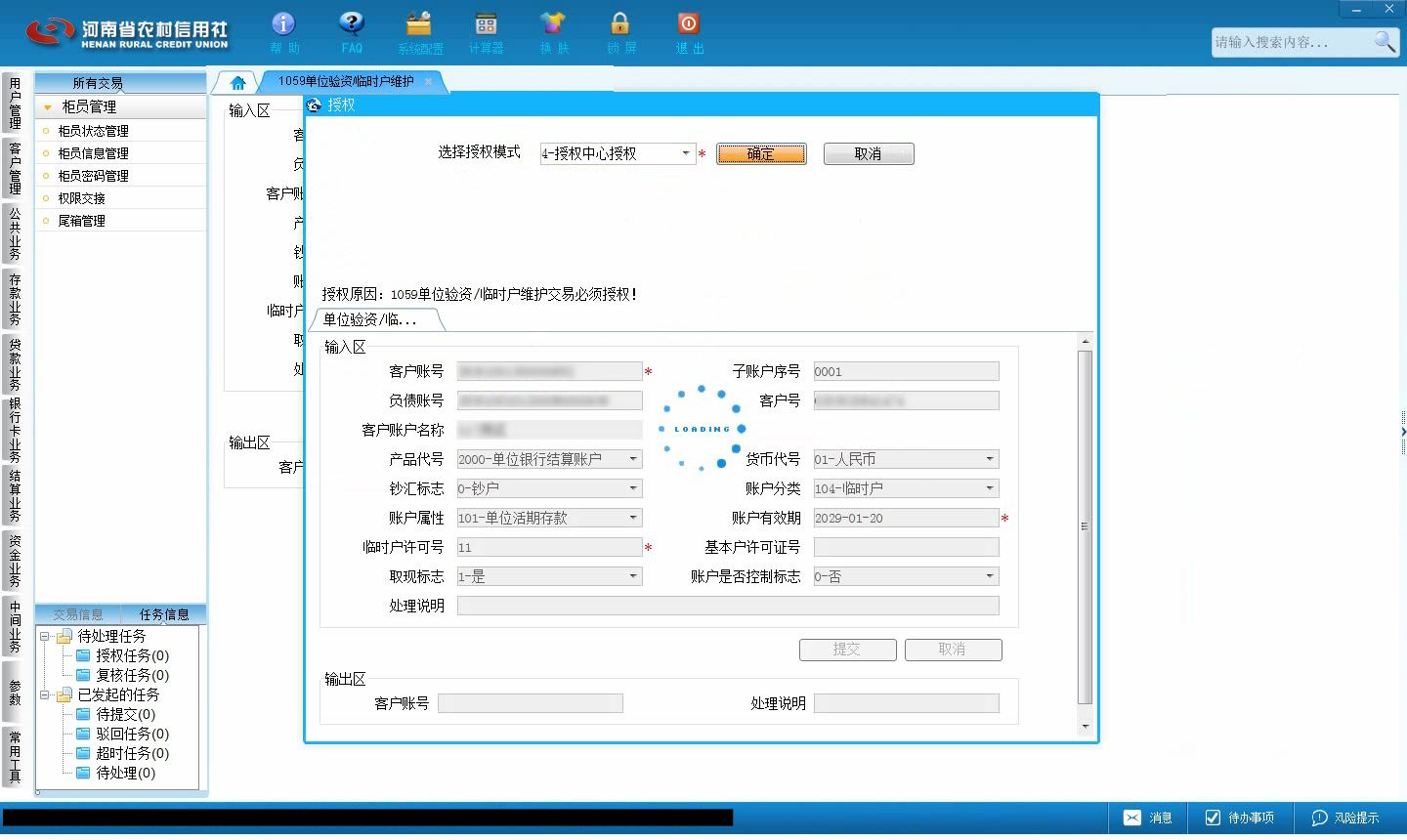Click the search magnifier icon
1407x840 pixels.
1385,41
